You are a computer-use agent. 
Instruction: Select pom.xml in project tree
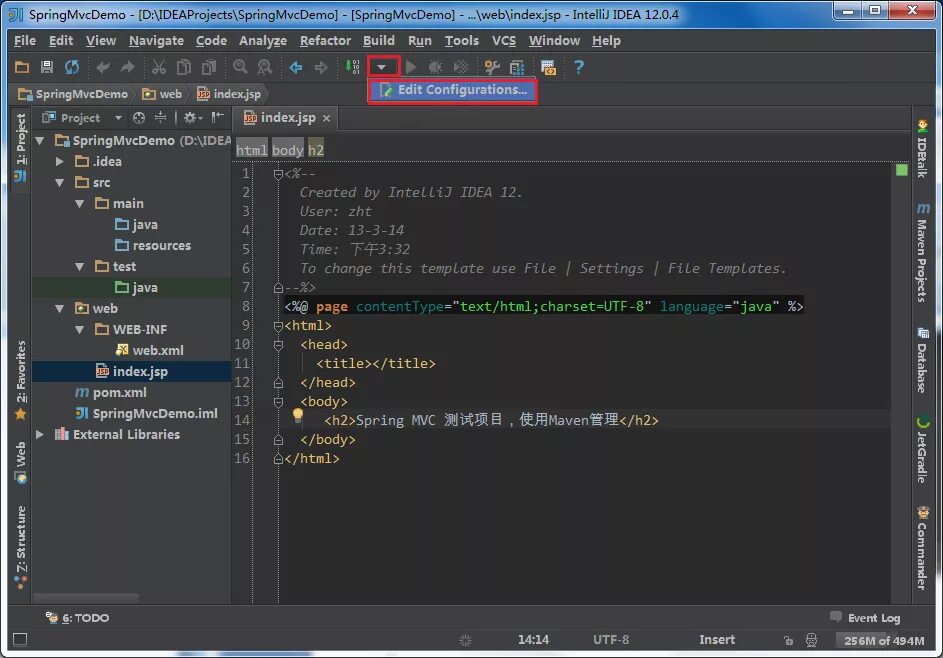pos(111,392)
